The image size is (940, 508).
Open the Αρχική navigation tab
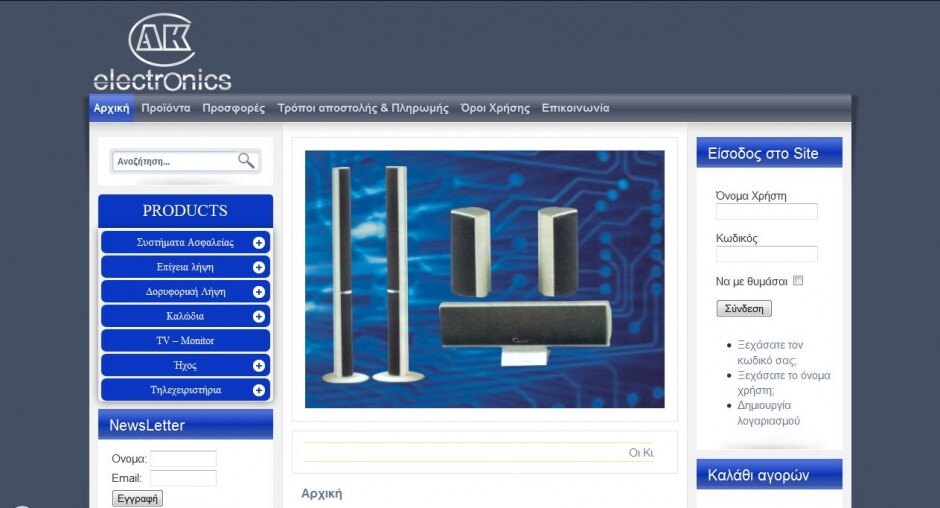click(x=112, y=108)
